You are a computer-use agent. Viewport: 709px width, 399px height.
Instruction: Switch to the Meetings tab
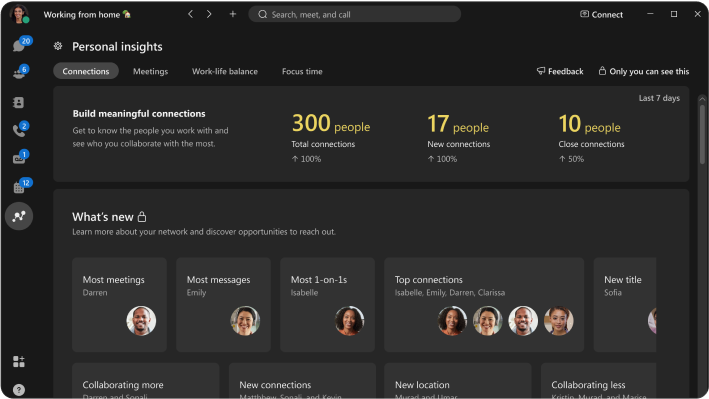click(150, 71)
